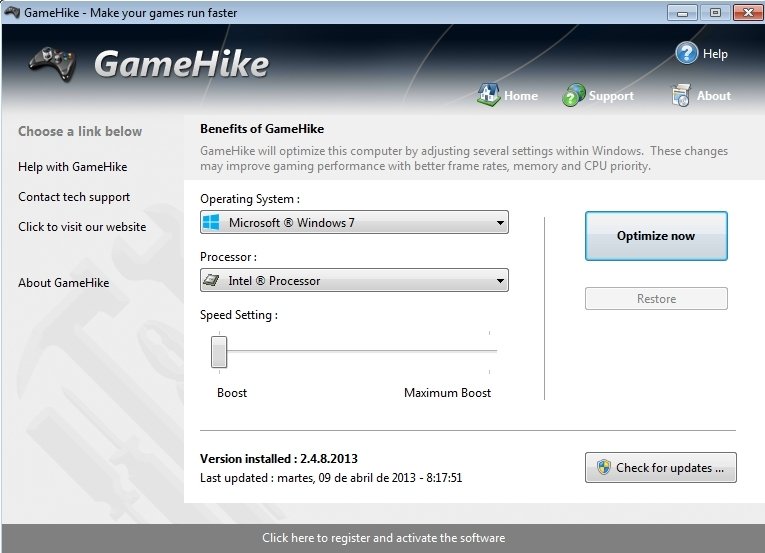
Task: Click the Last updated date text
Action: click(331, 478)
